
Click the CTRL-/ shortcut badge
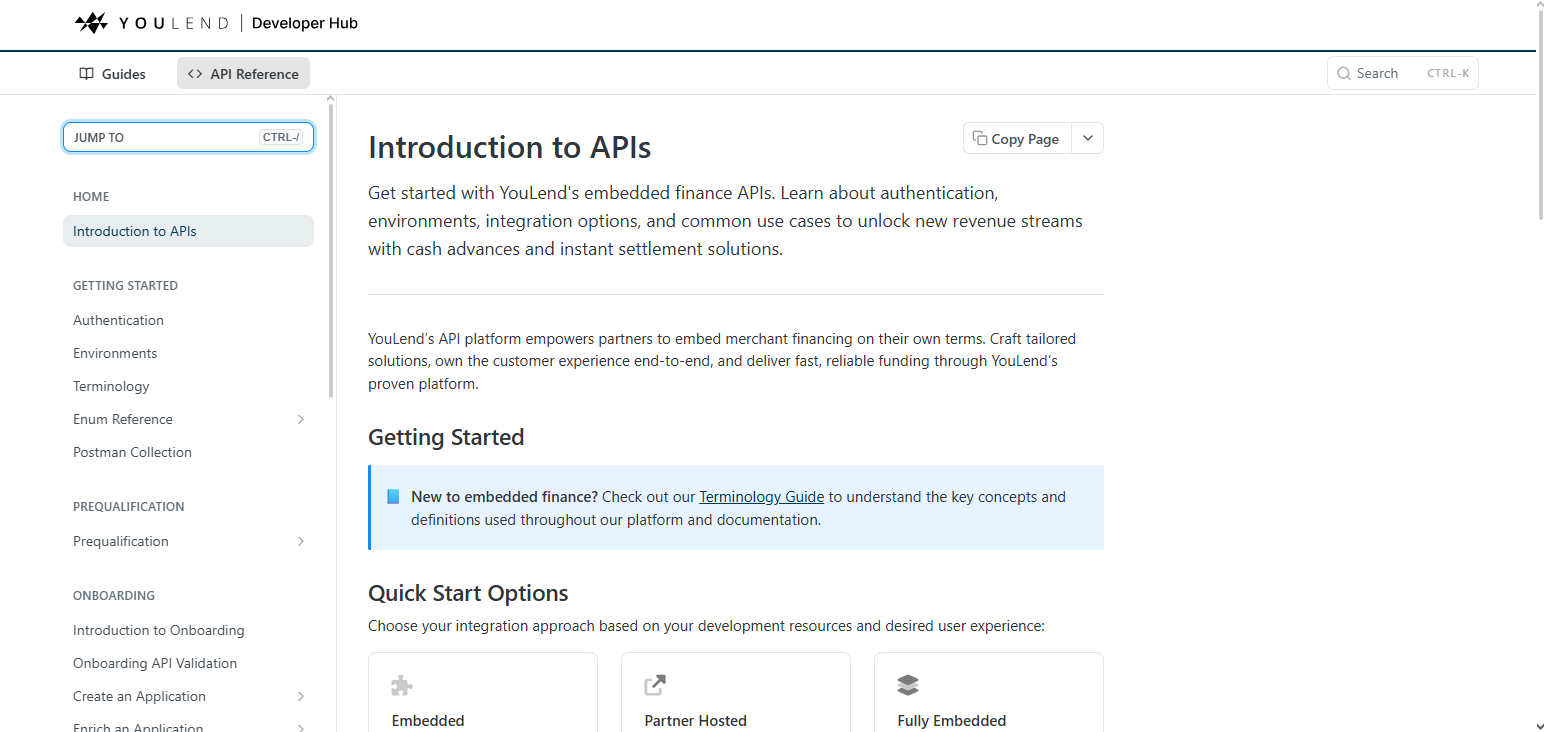pos(281,137)
